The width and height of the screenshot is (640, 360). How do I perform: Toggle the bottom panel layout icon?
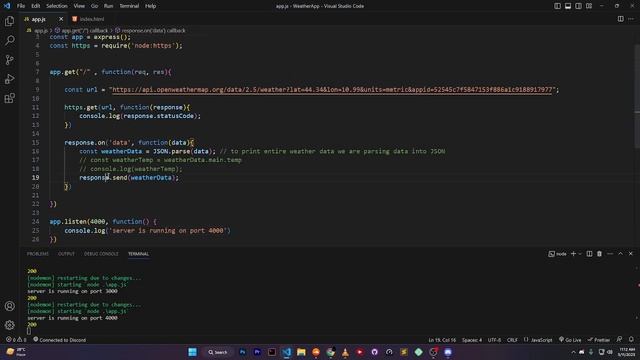pos(568,6)
